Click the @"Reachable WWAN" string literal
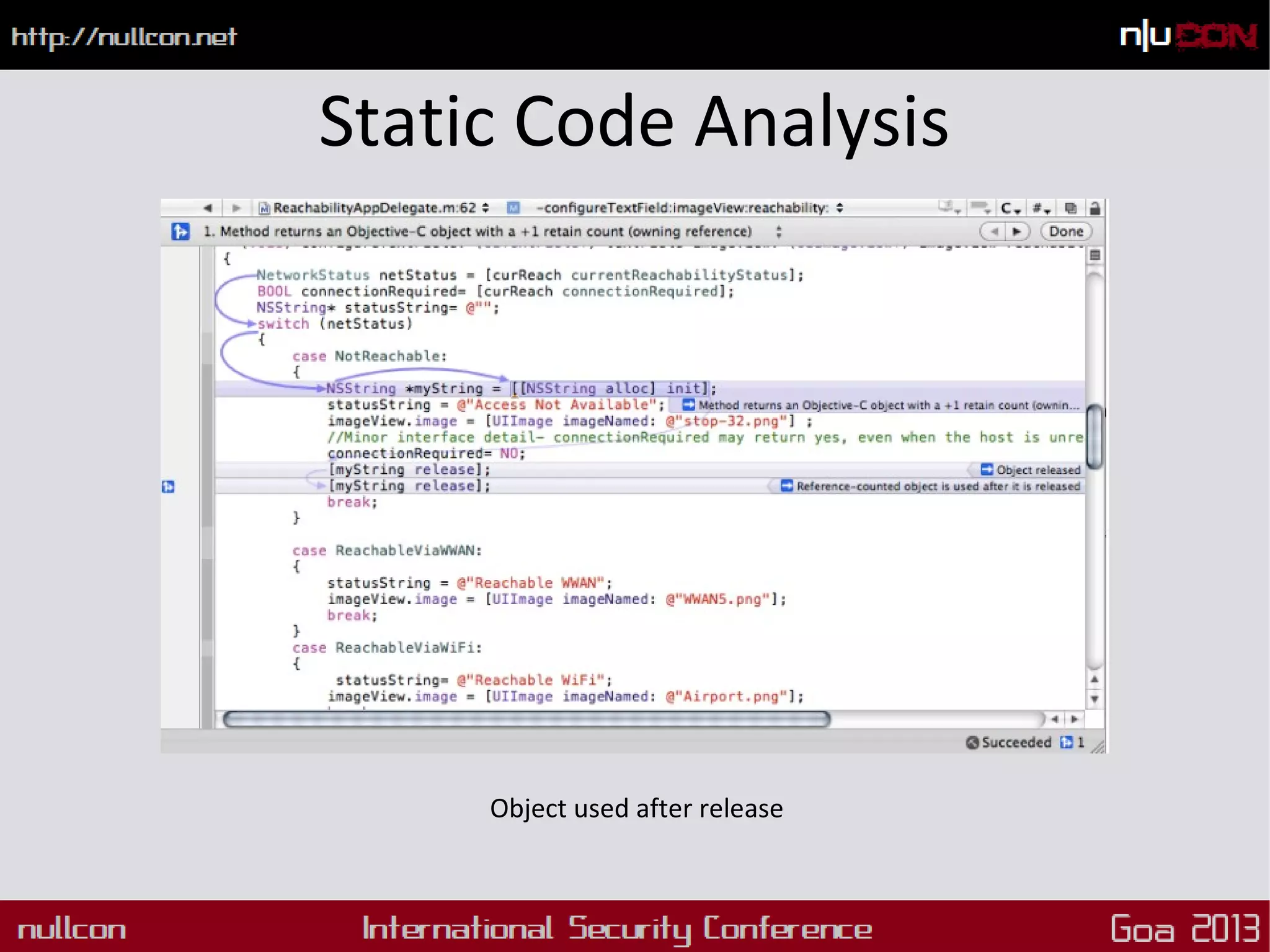This screenshot has width=1270, height=952. 530,583
